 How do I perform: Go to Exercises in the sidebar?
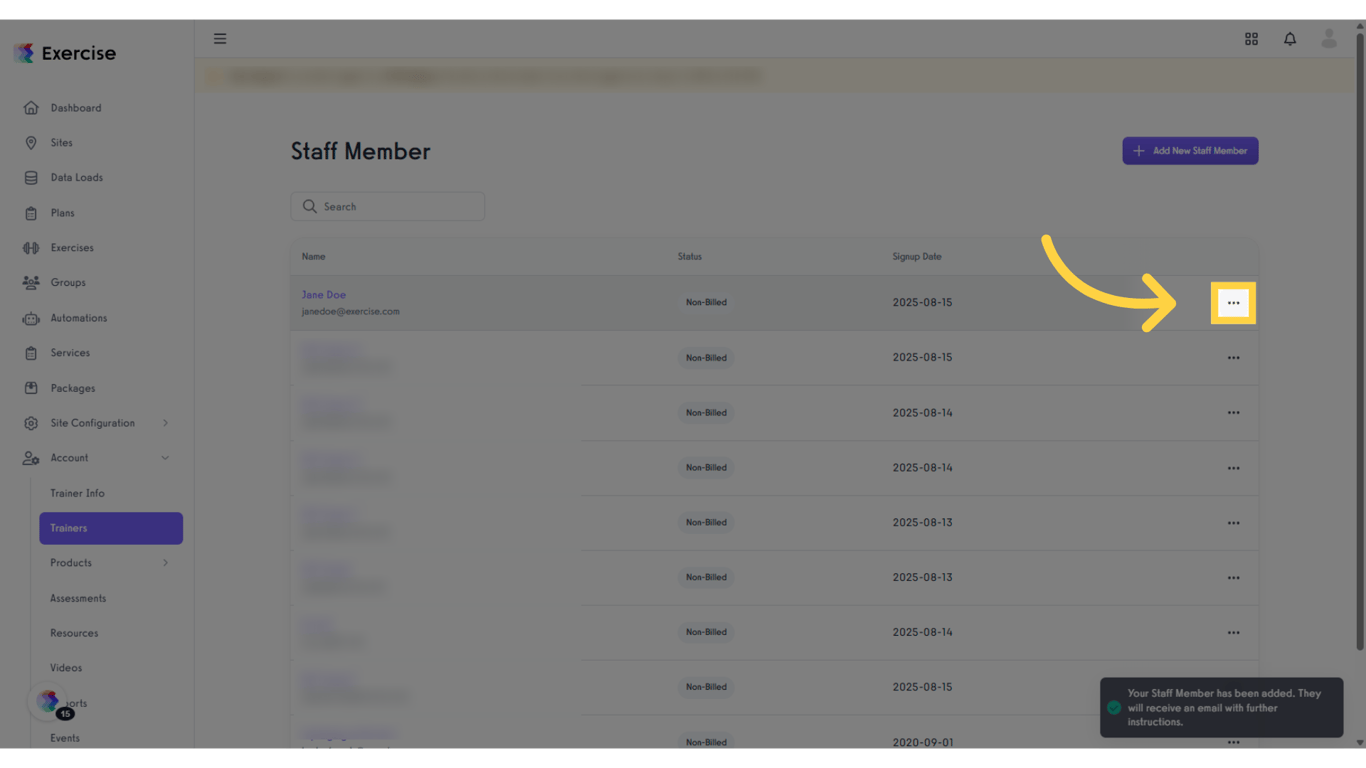(71, 248)
